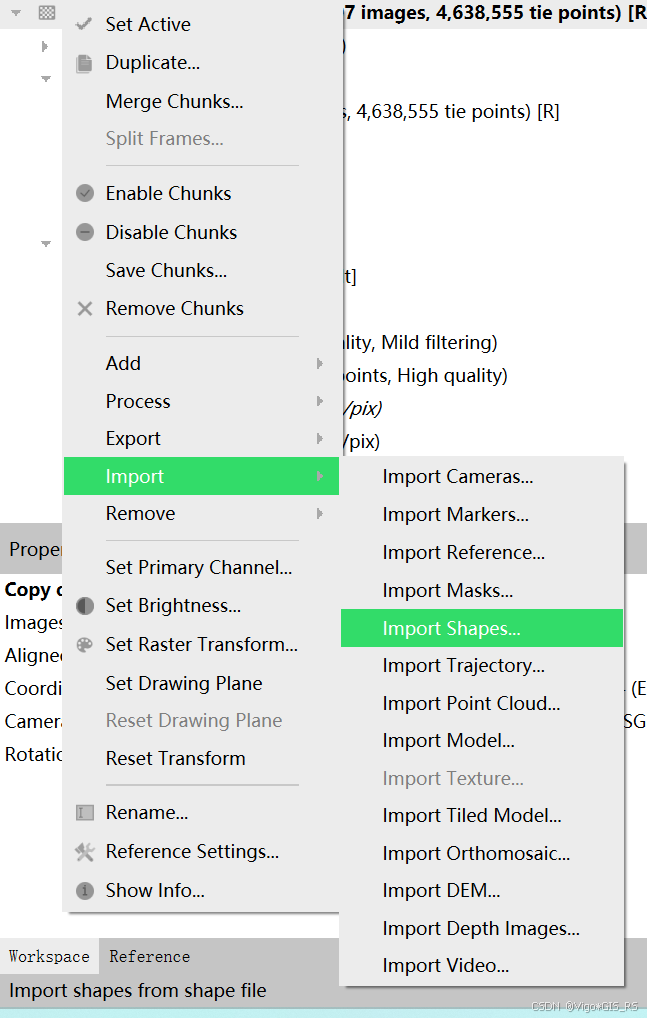Choose Import Shapes from submenu
The height and width of the screenshot is (1018, 647).
click(x=451, y=629)
